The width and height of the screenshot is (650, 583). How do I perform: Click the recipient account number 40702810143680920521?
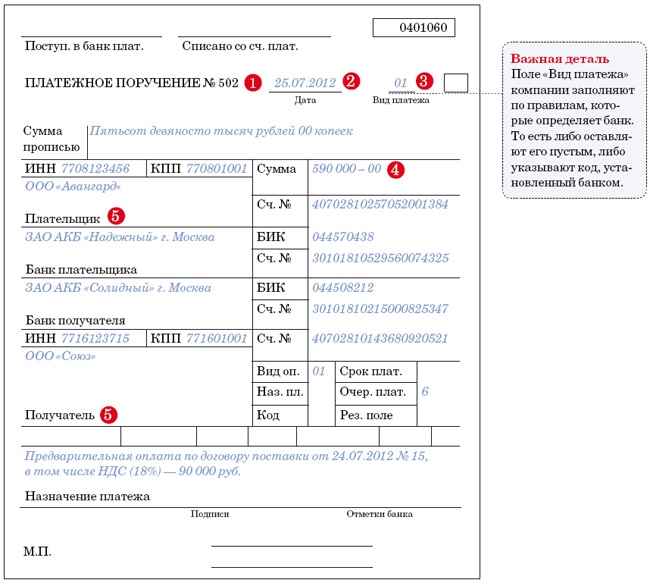(x=380, y=339)
